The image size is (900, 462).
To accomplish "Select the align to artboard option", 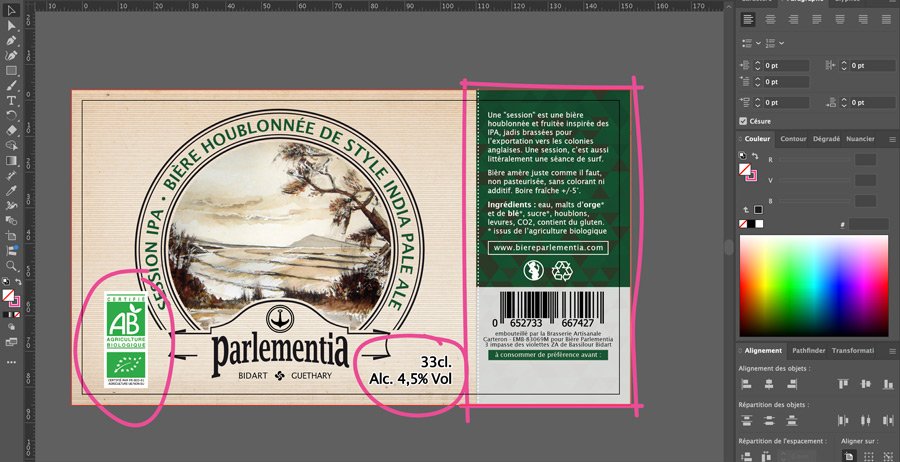I will click(x=849, y=456).
